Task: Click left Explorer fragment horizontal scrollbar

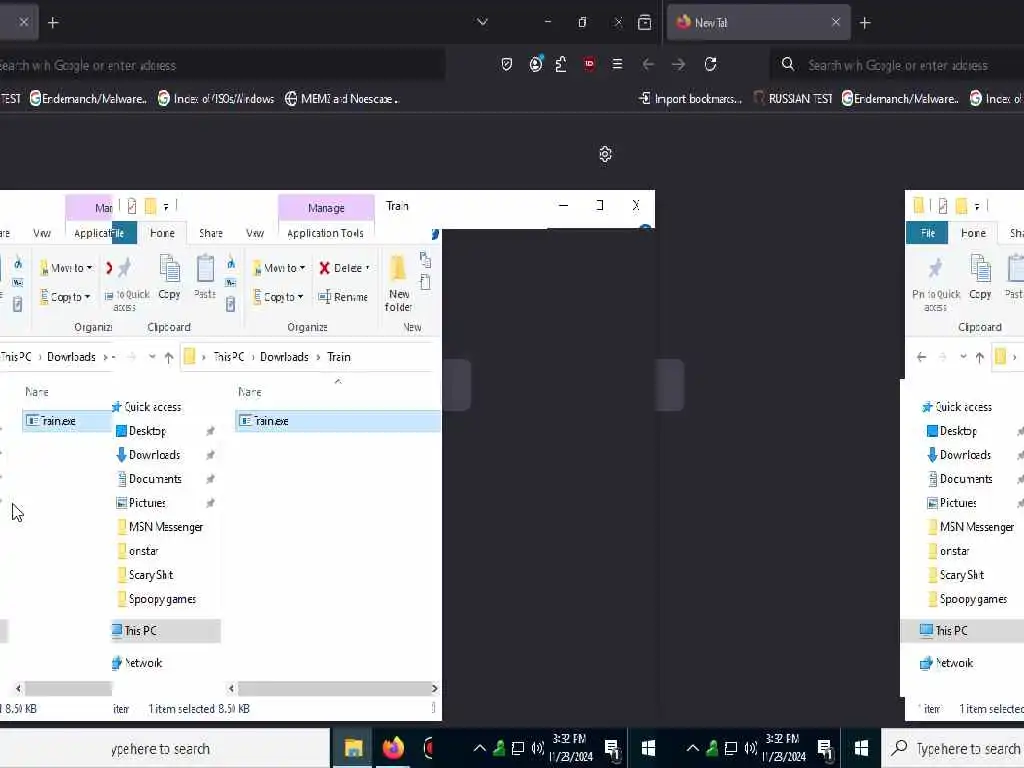Action: 68,688
